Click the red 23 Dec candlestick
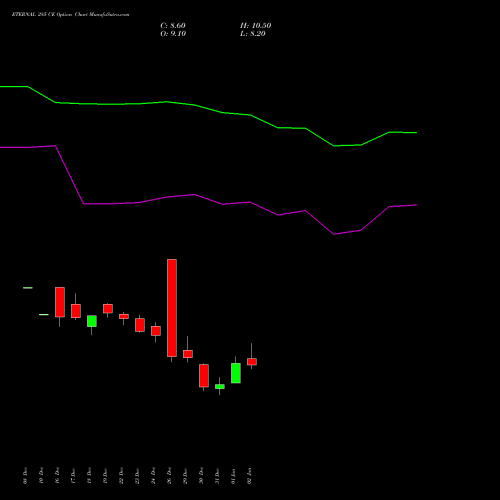Viewport: 500px width, 500px height. click(x=140, y=325)
